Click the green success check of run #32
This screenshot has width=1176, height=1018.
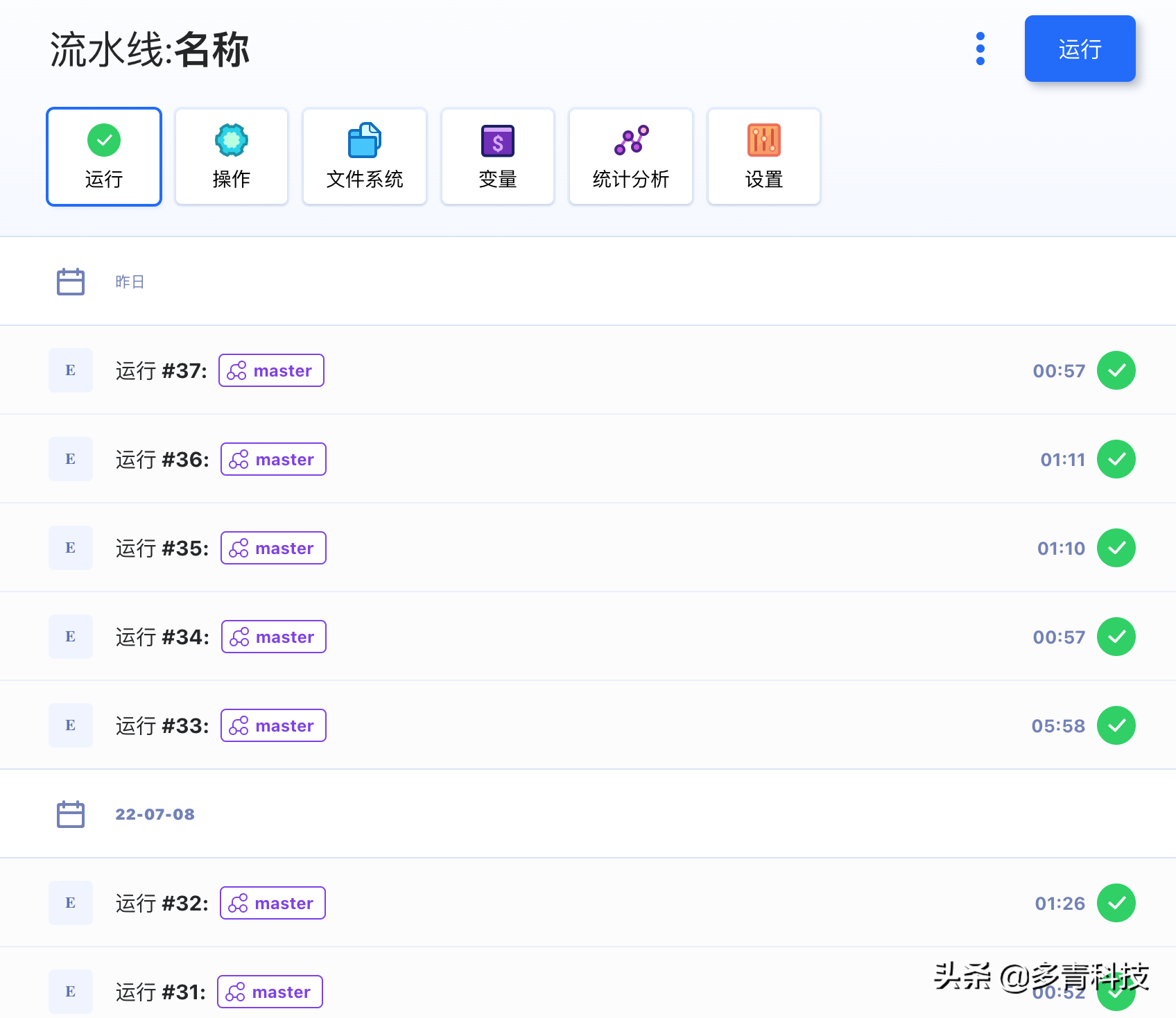pos(1116,903)
